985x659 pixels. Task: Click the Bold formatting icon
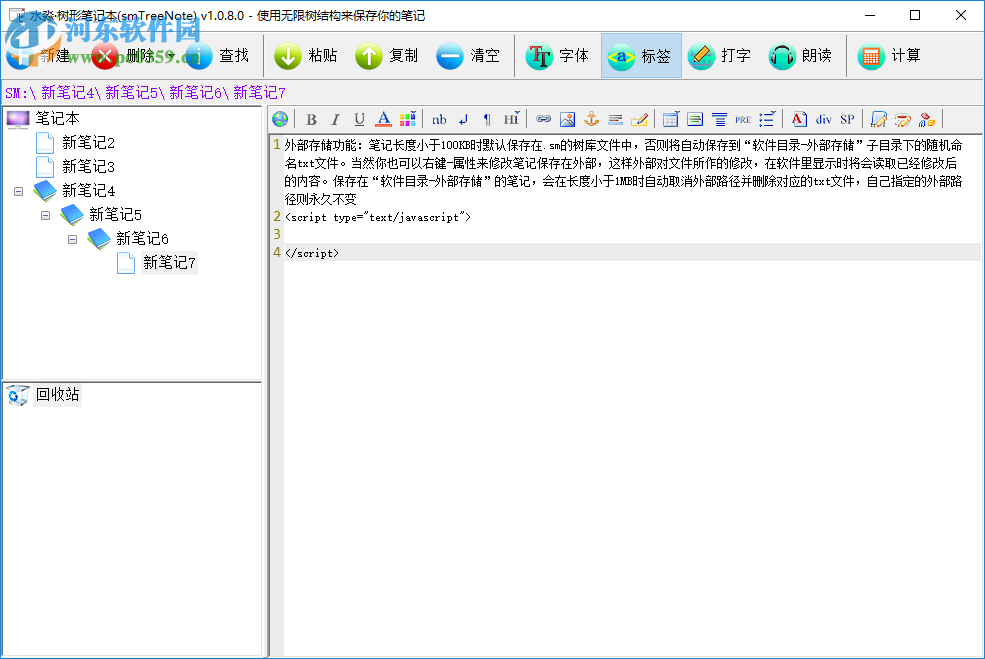[x=311, y=119]
